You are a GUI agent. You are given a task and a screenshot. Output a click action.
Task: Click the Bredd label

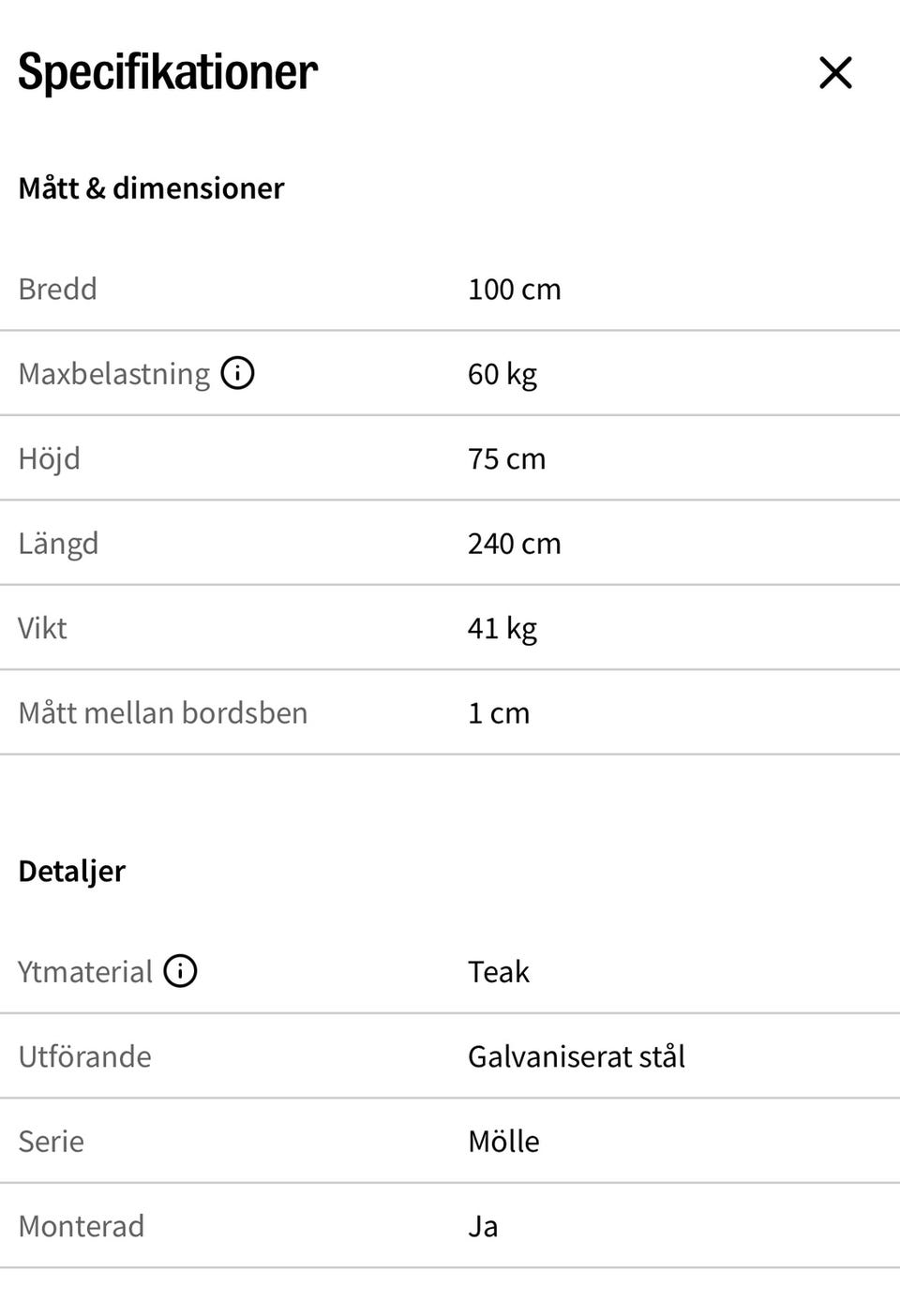click(x=57, y=289)
